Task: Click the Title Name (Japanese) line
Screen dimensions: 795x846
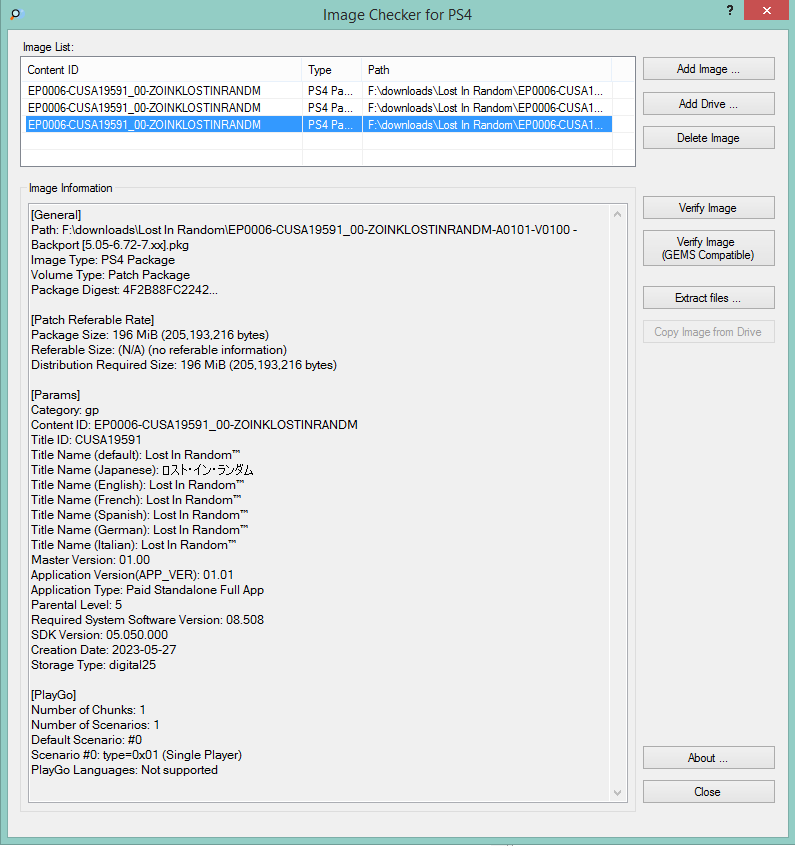Action: point(142,470)
